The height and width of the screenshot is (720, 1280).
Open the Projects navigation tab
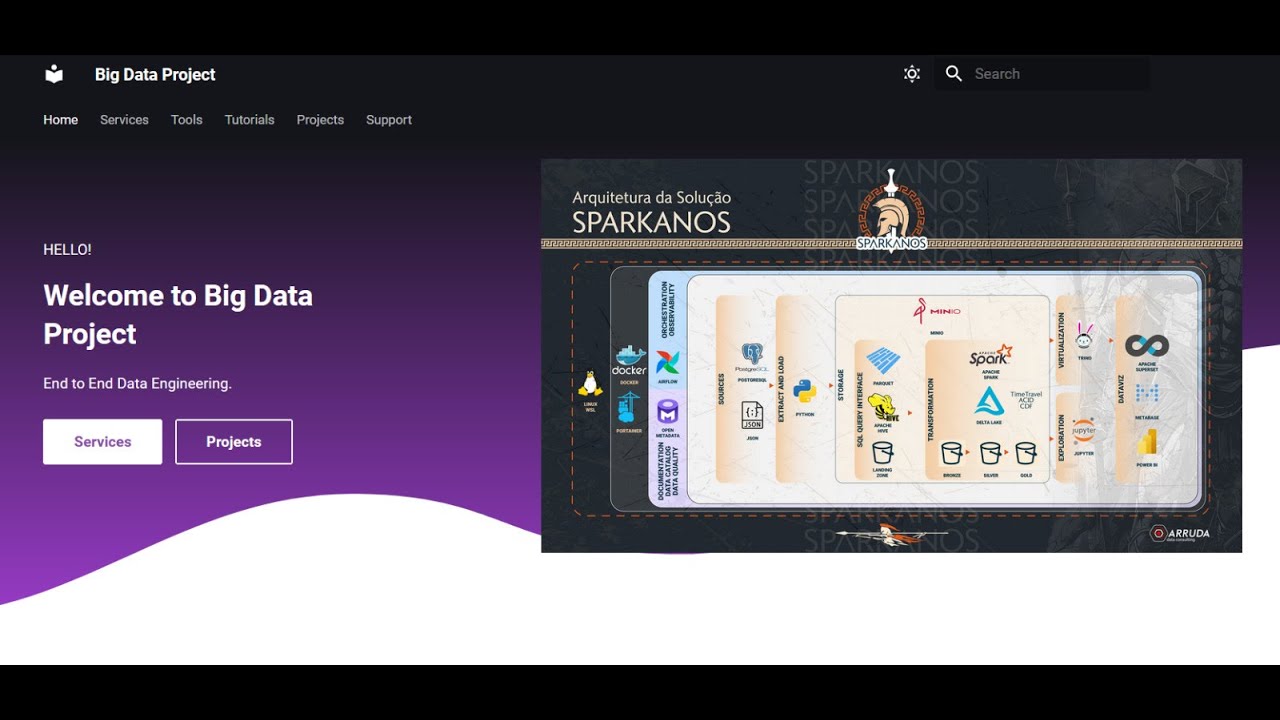(x=320, y=120)
